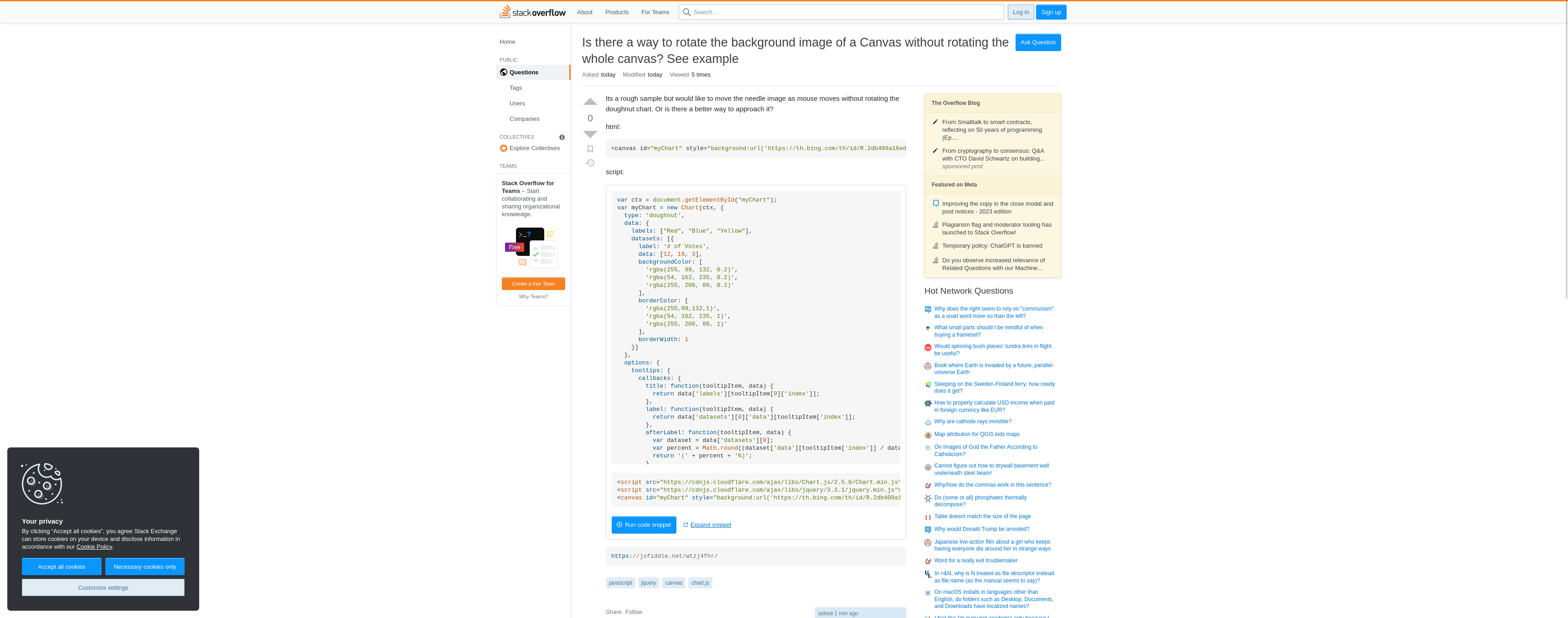The image size is (1568, 618).
Task: Click the Ask Question button
Action: (x=1037, y=42)
